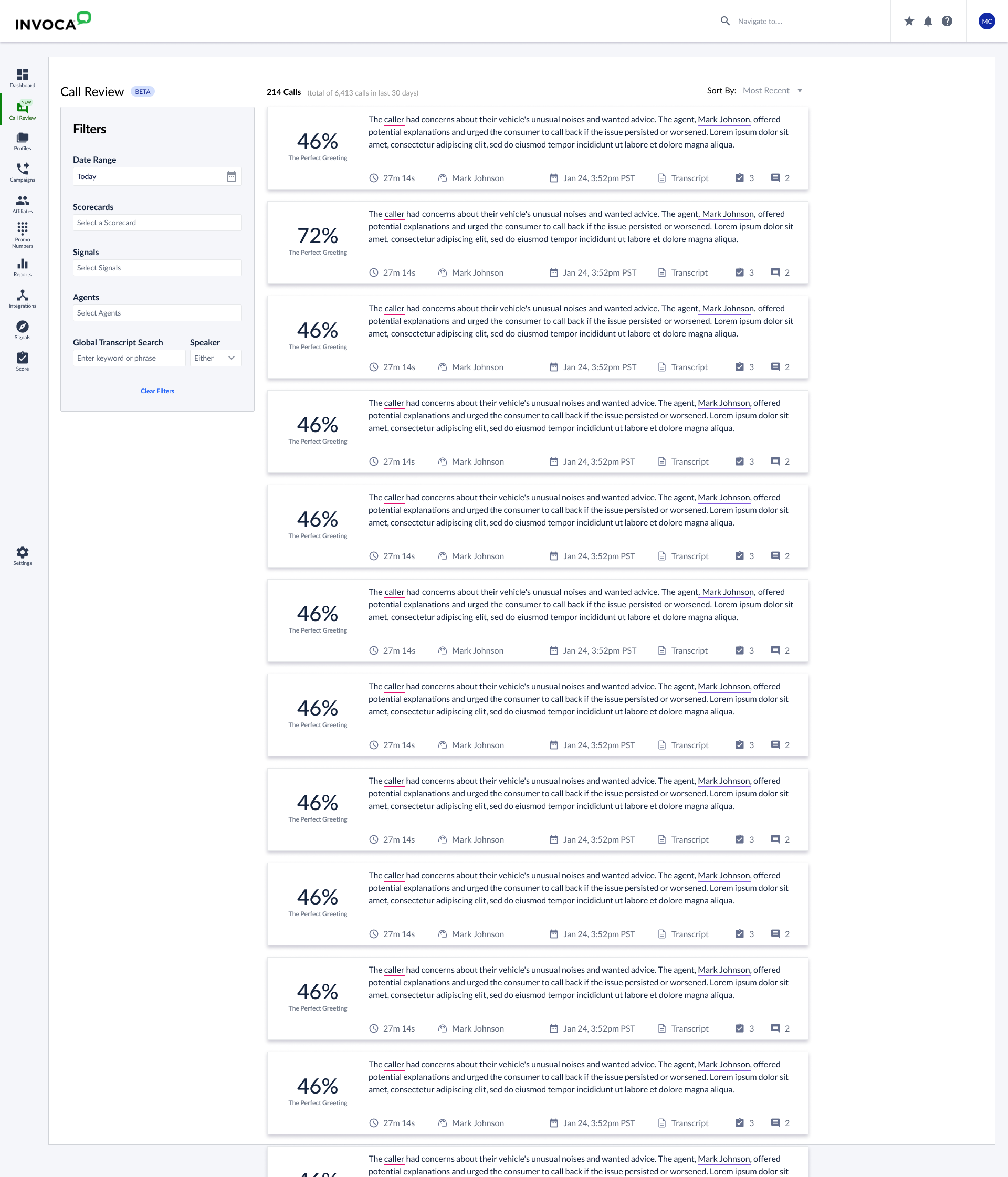Click the notifications bell icon

click(928, 21)
